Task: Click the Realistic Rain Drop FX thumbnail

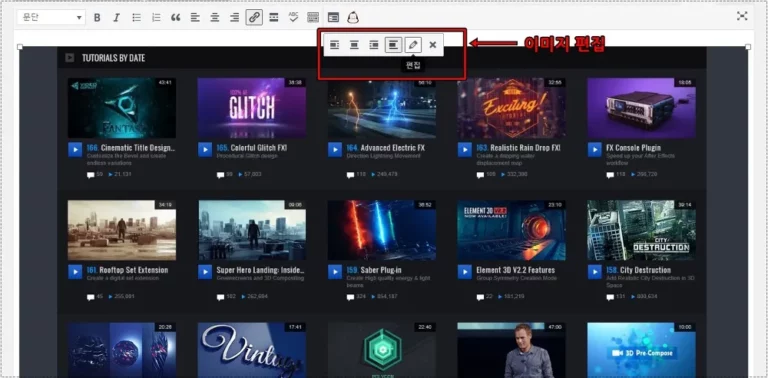Action: 511,108
